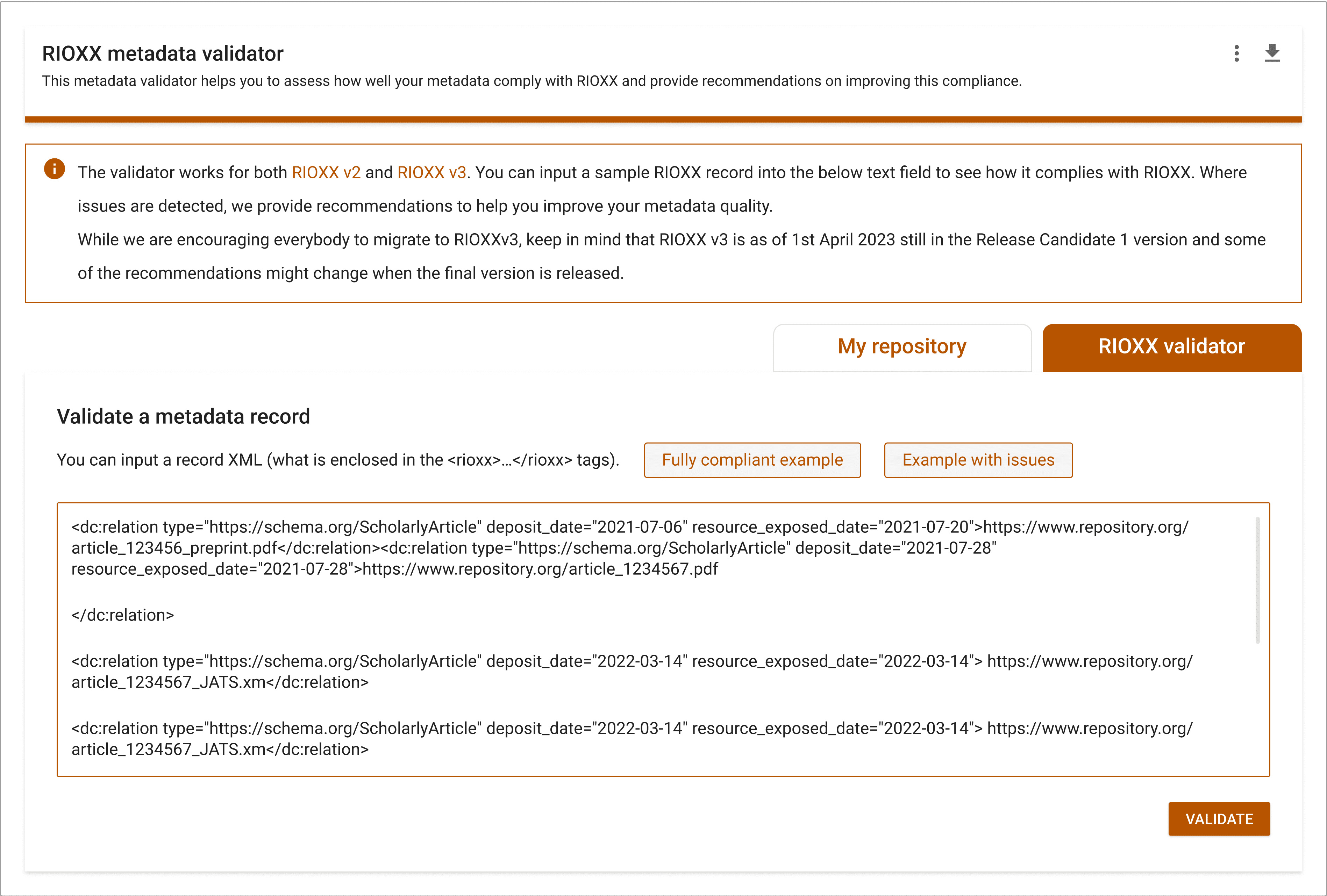Place cursor on the closing </dc:relation> line

click(x=122, y=615)
